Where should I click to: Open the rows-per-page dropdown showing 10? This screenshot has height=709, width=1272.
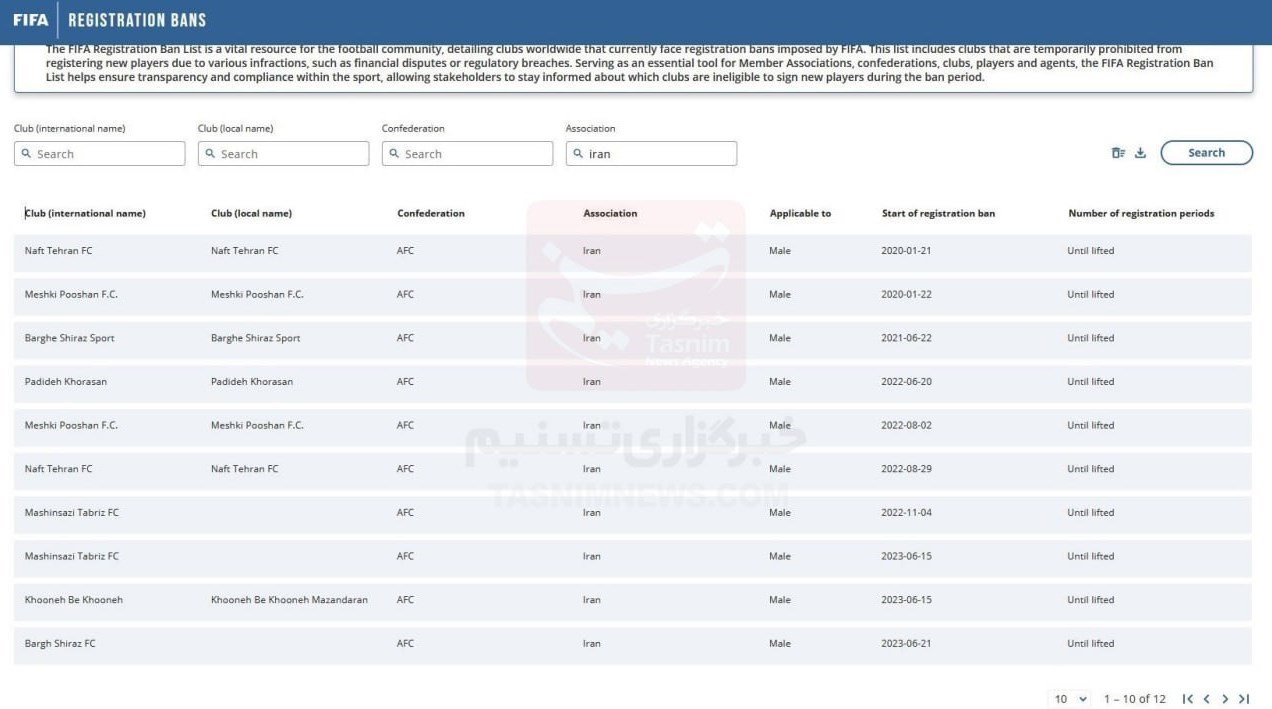[1068, 699]
